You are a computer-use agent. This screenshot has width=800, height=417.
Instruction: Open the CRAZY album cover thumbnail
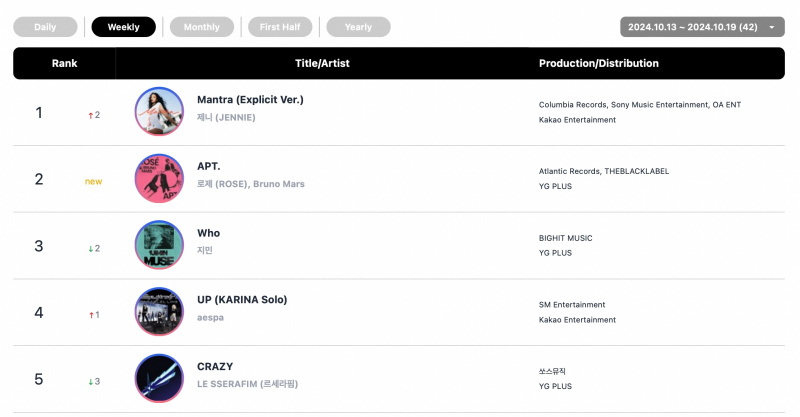coord(159,378)
